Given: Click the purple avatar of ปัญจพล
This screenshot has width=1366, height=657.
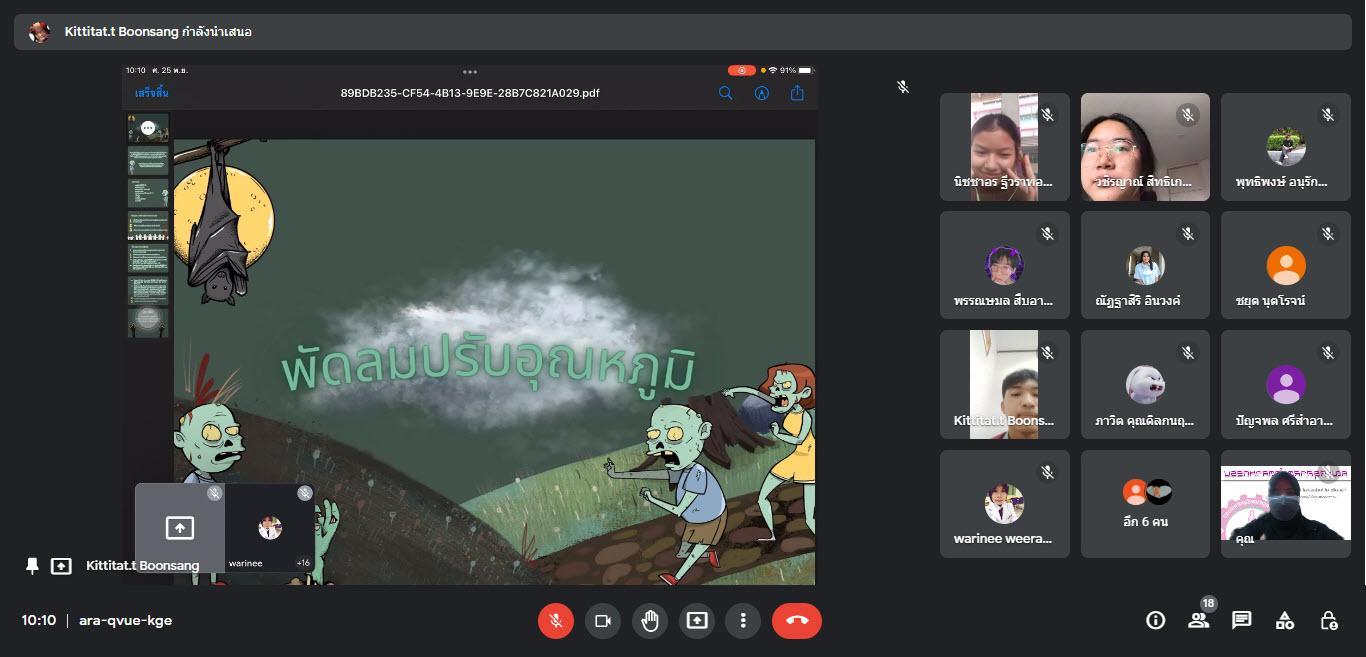Looking at the screenshot, I should point(1286,385).
